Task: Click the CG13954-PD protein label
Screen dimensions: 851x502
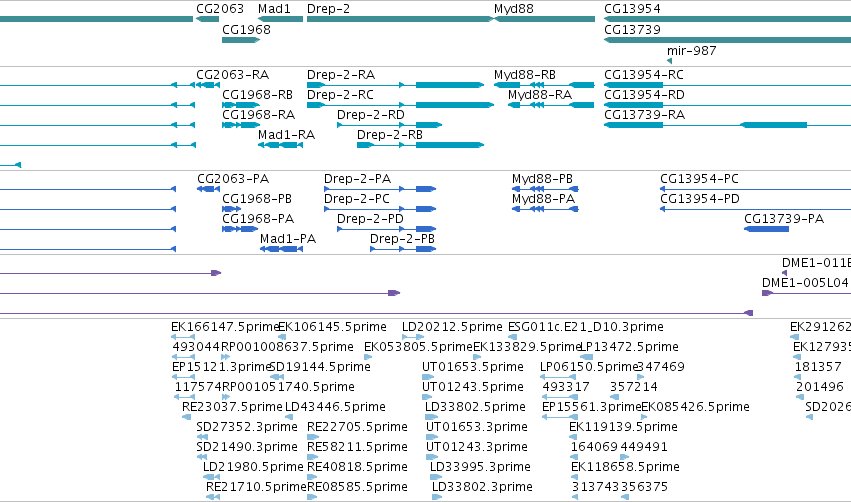Action: click(700, 199)
